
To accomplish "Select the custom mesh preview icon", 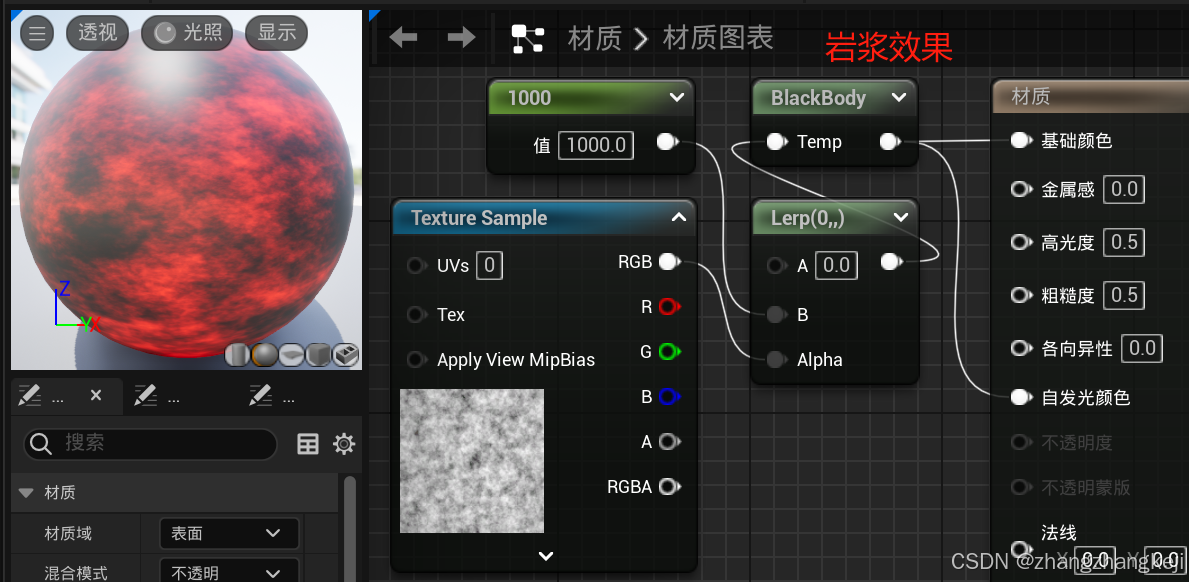I will 345,354.
